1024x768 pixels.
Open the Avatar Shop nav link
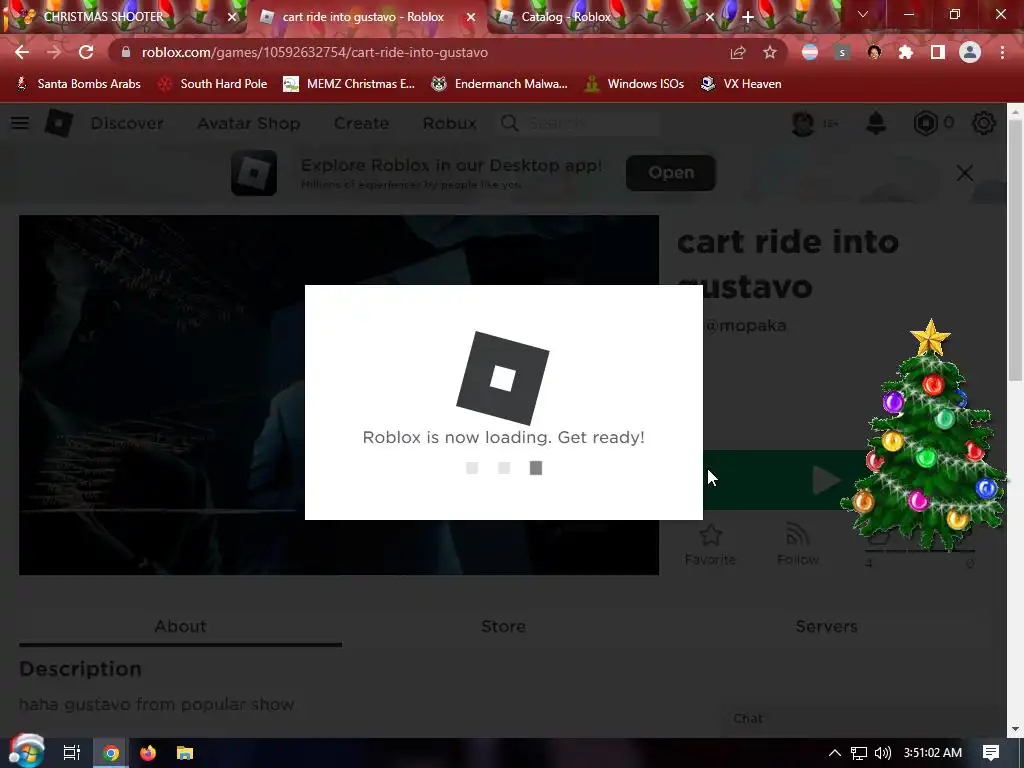tap(249, 123)
